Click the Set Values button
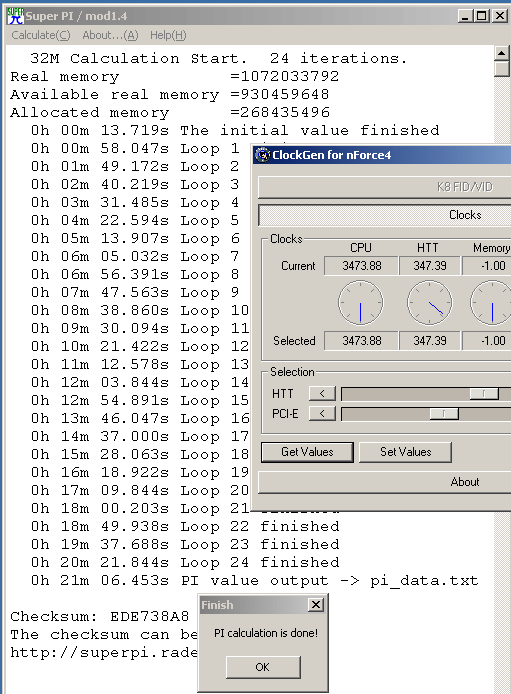Screen dimensions: 511x694 click(405, 452)
